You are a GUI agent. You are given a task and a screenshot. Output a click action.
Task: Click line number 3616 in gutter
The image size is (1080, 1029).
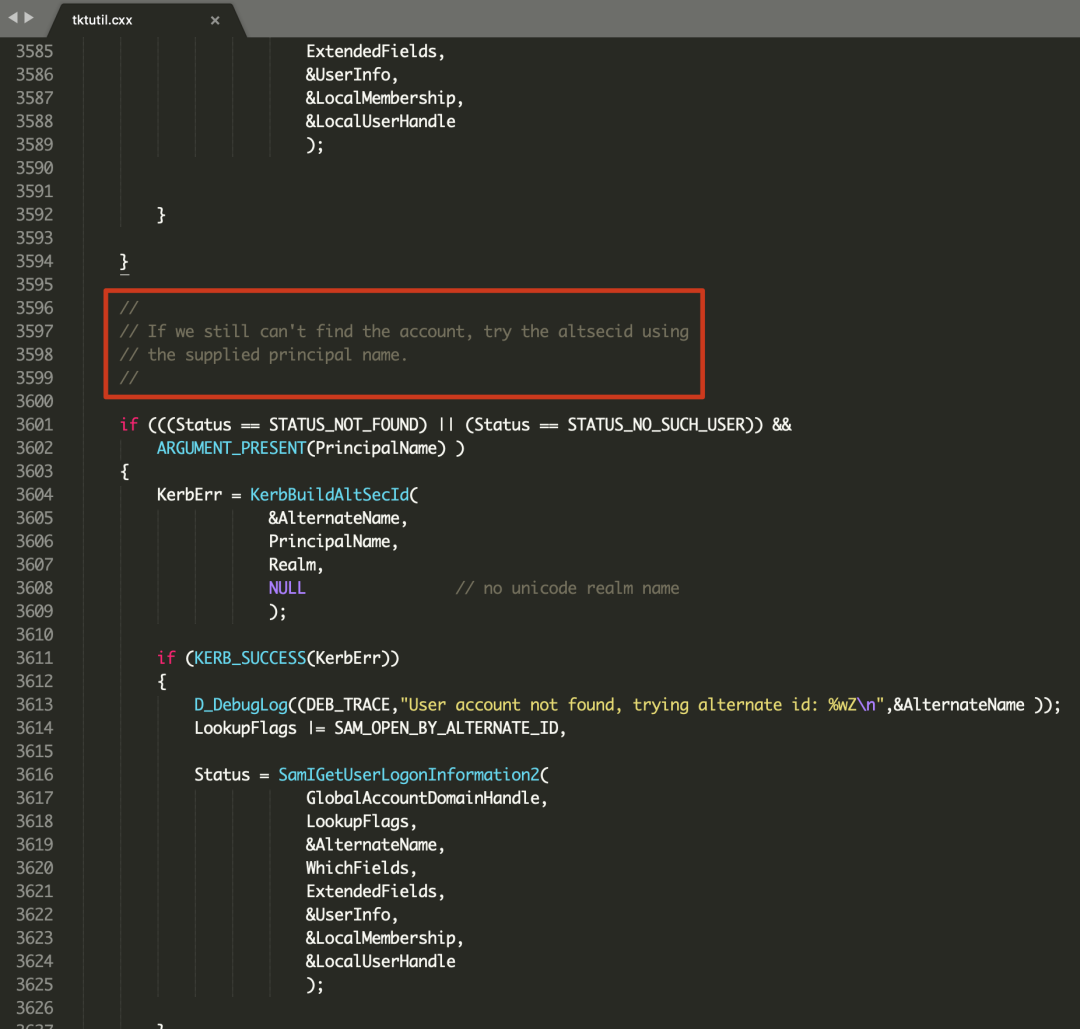[34, 774]
